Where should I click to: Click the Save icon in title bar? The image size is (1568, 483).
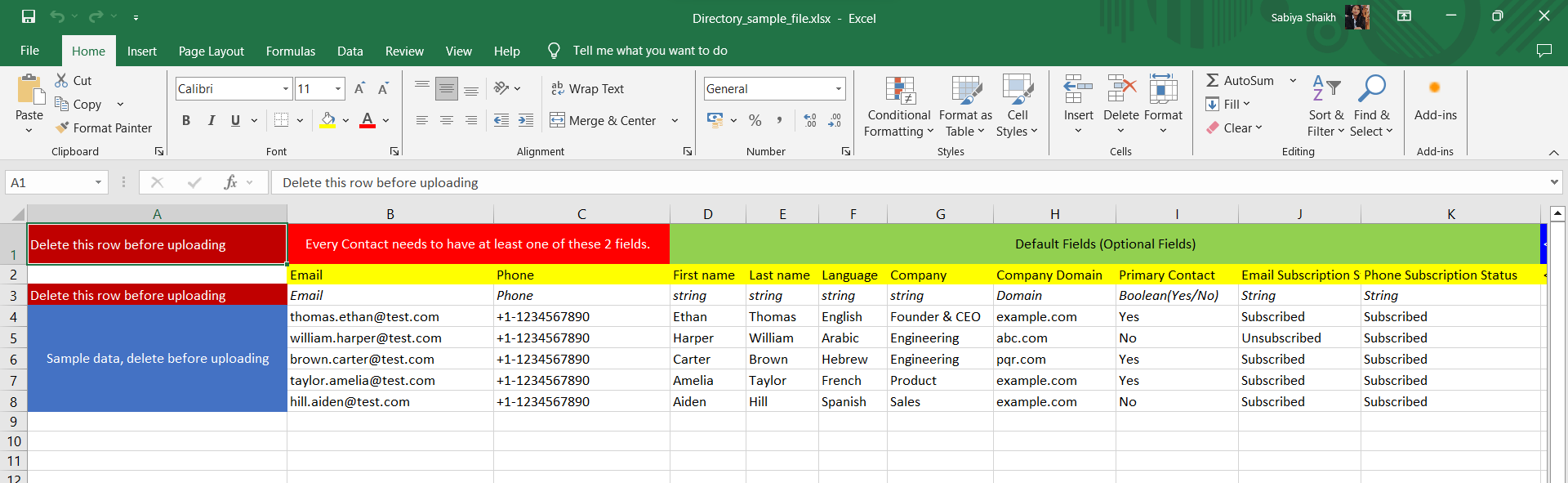click(x=29, y=17)
